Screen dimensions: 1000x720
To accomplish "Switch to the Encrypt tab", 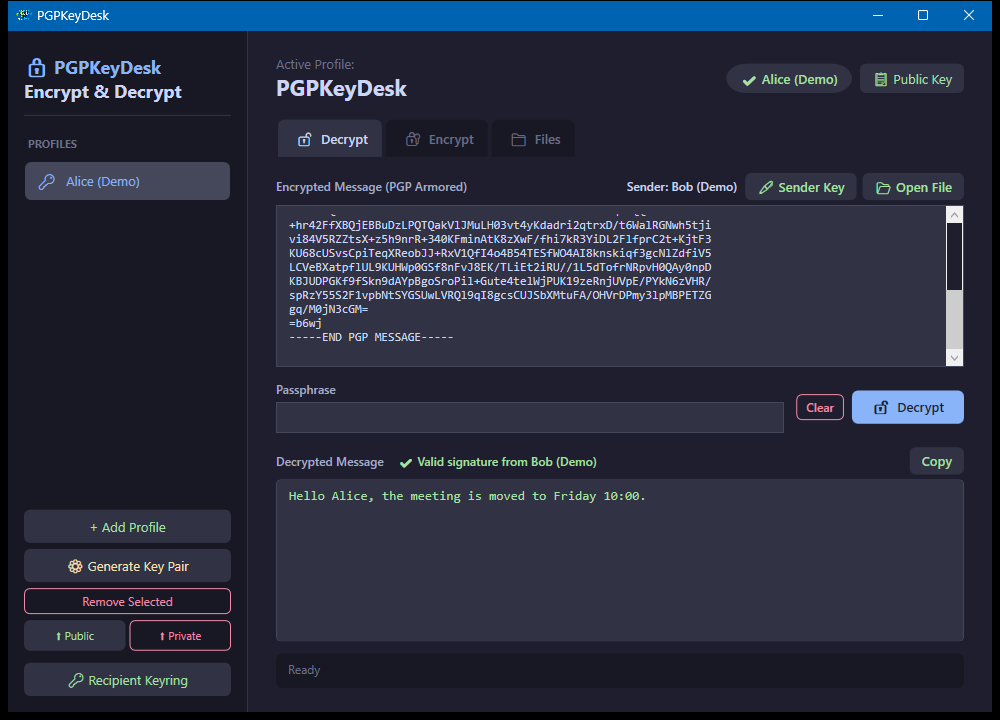I will pos(437,139).
